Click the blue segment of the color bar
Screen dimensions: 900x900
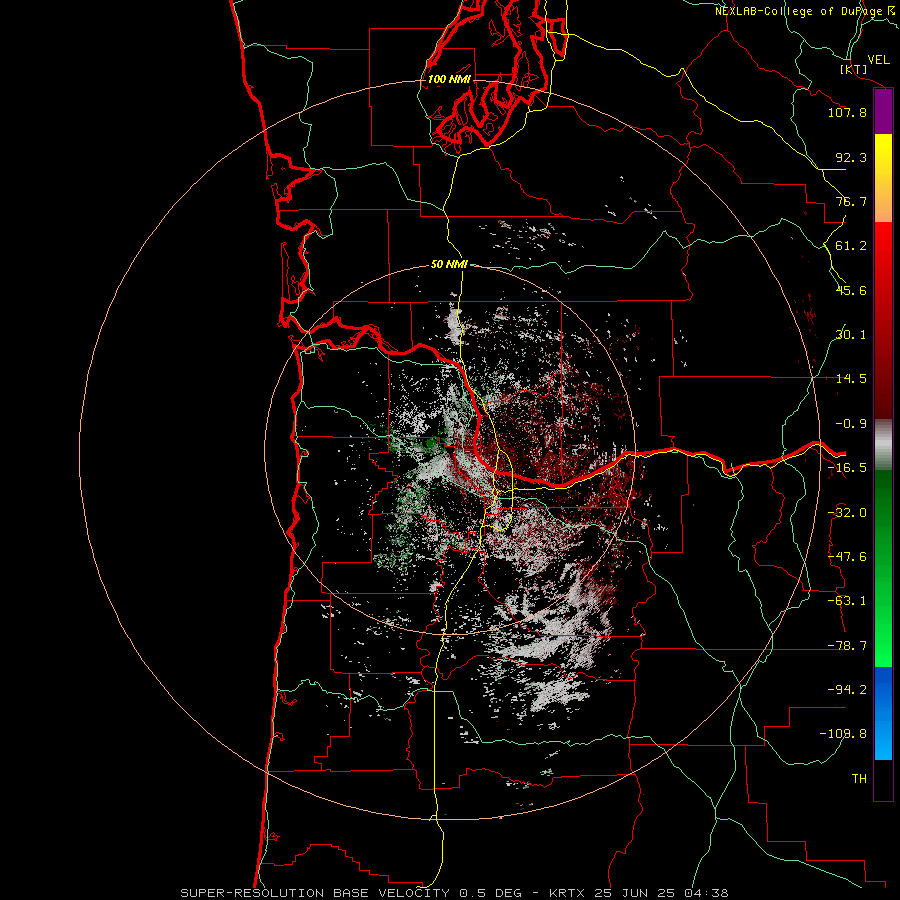pos(883,713)
